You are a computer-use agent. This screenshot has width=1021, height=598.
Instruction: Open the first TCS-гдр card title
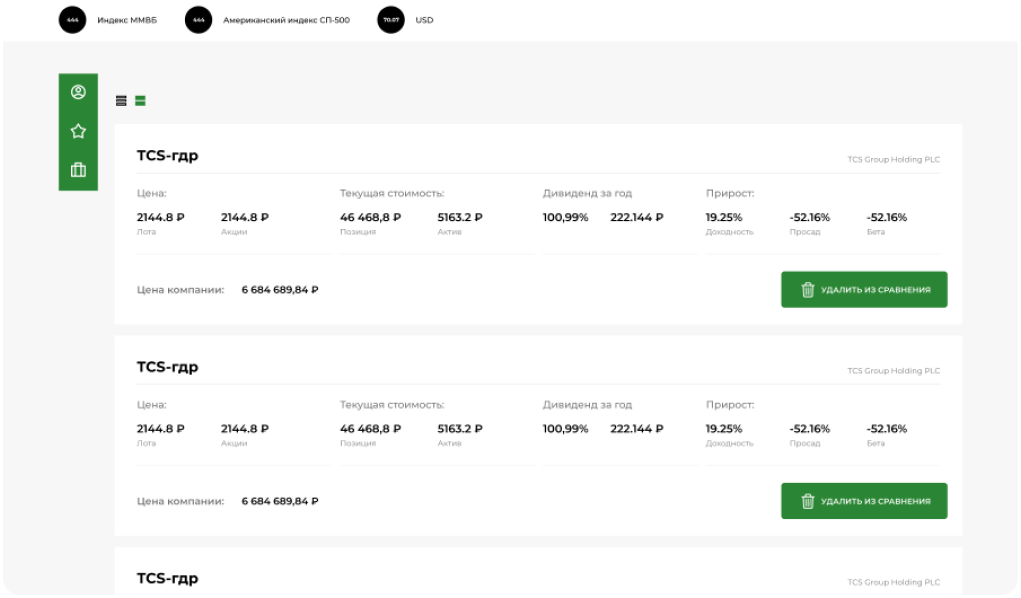(167, 156)
